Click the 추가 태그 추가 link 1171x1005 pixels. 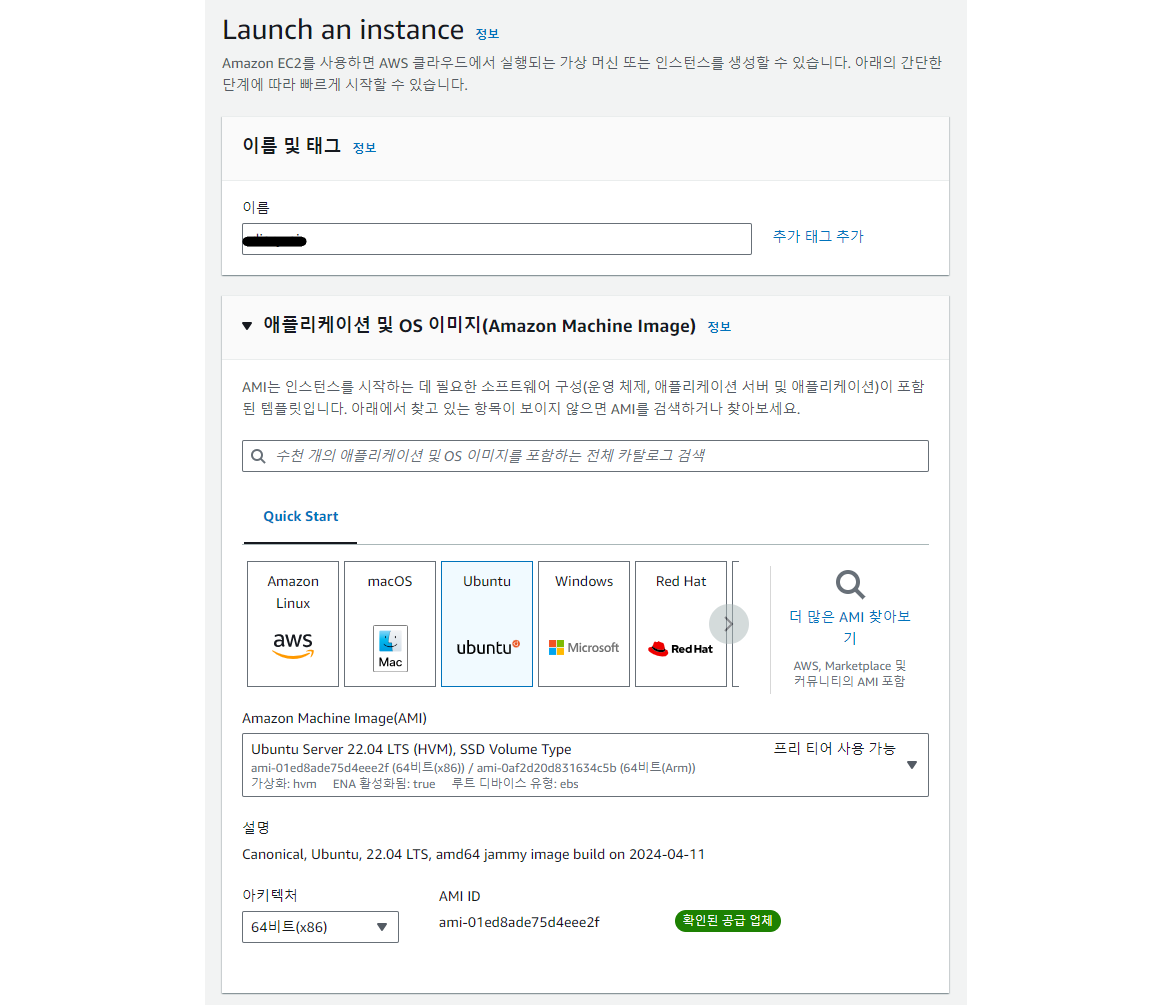818,237
